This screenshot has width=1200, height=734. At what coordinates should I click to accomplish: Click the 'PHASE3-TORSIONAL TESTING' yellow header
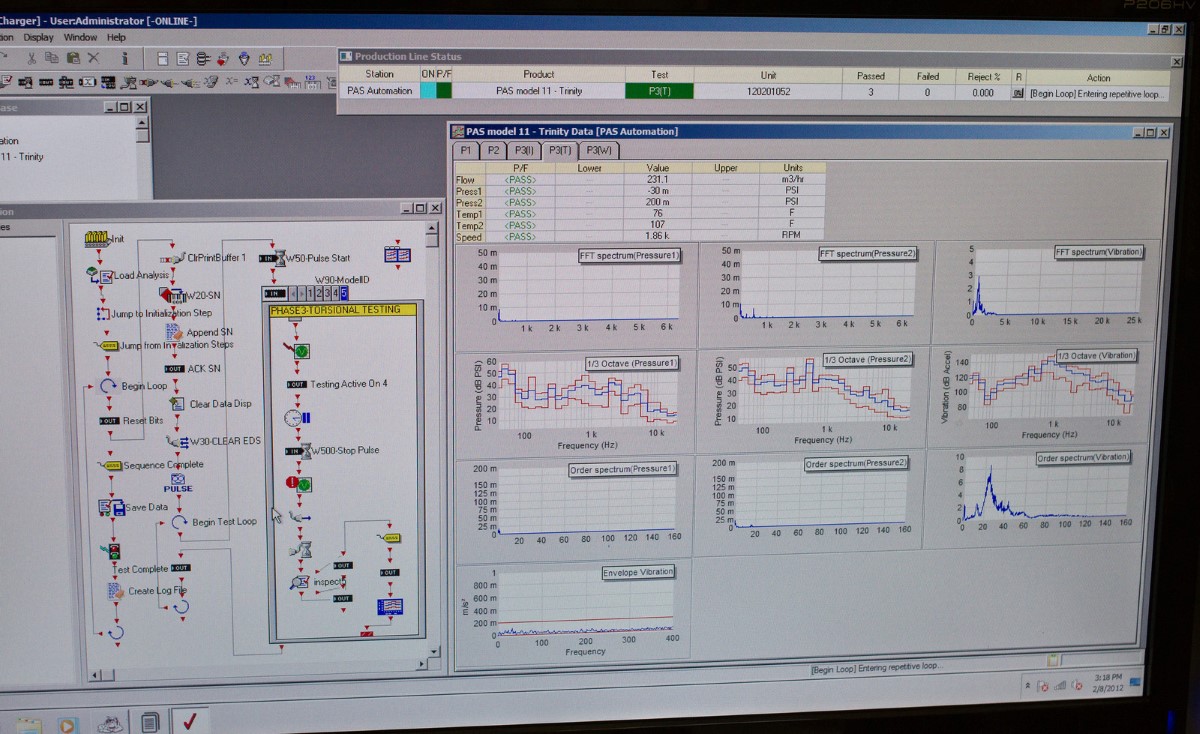tap(342, 310)
